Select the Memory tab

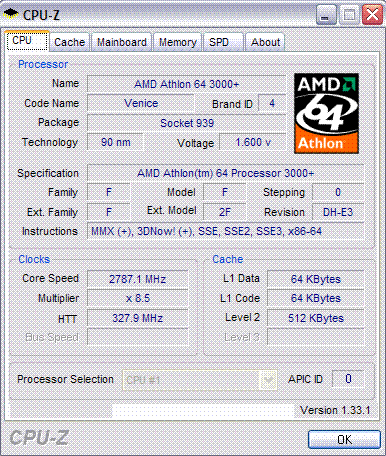point(177,42)
